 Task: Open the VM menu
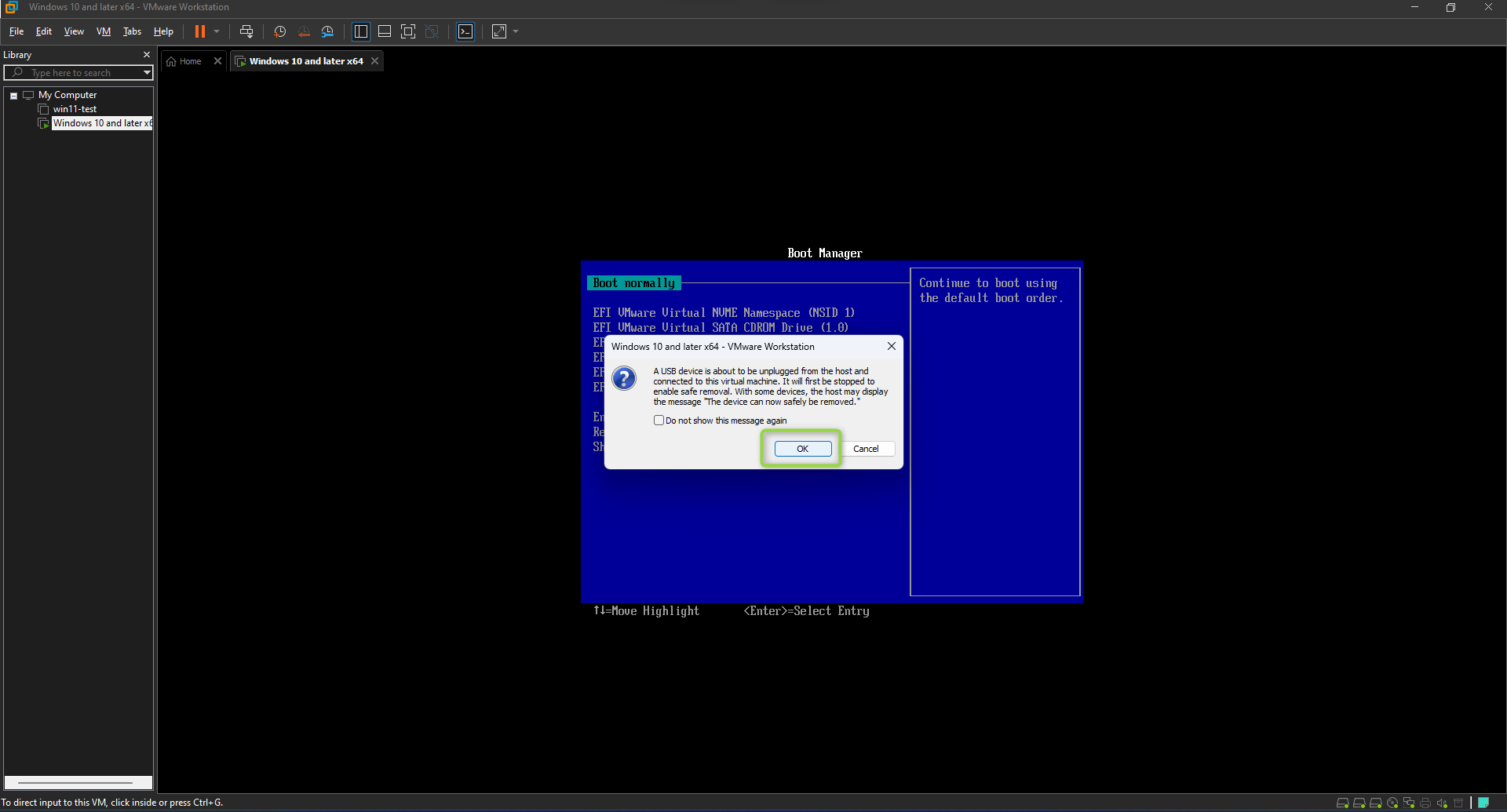pyautogui.click(x=104, y=31)
